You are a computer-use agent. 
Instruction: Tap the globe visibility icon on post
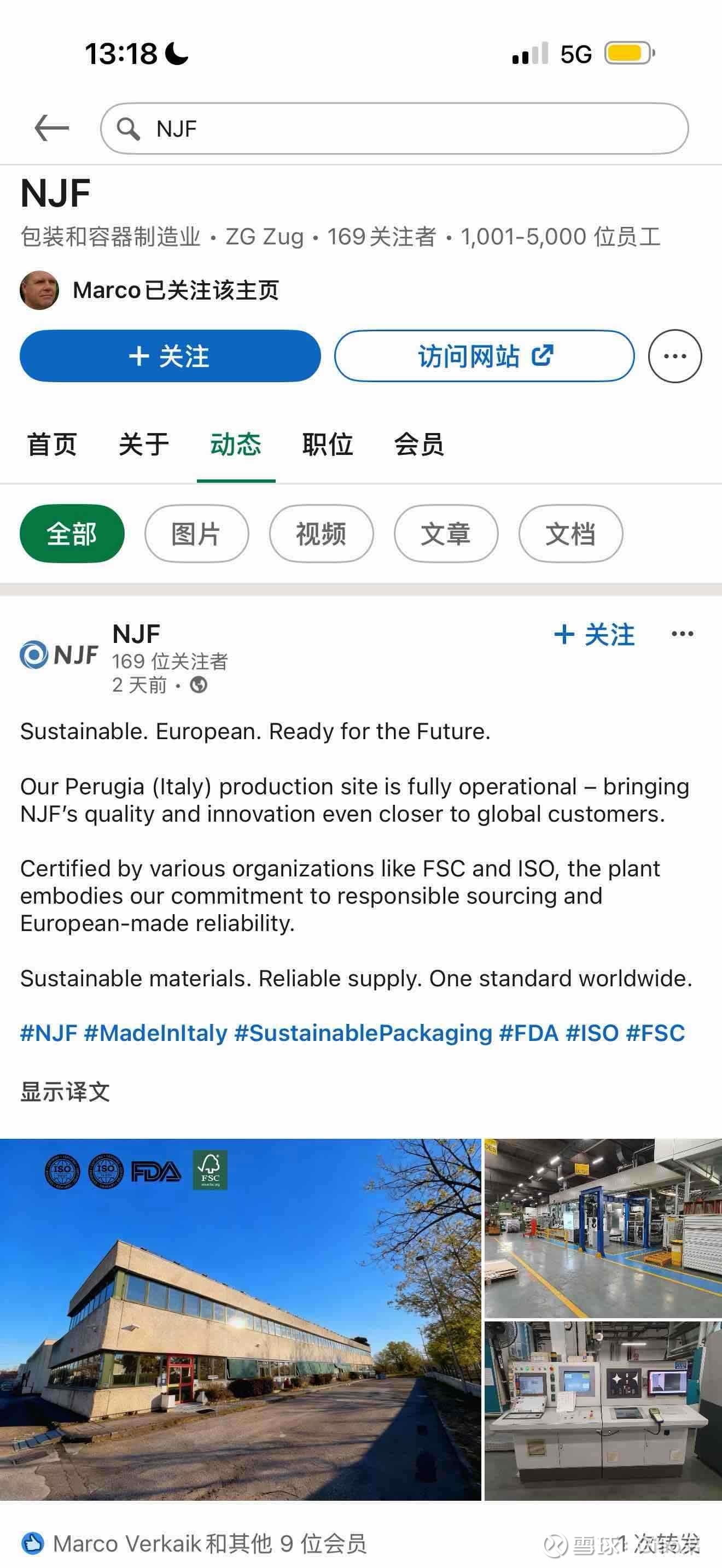click(x=199, y=686)
